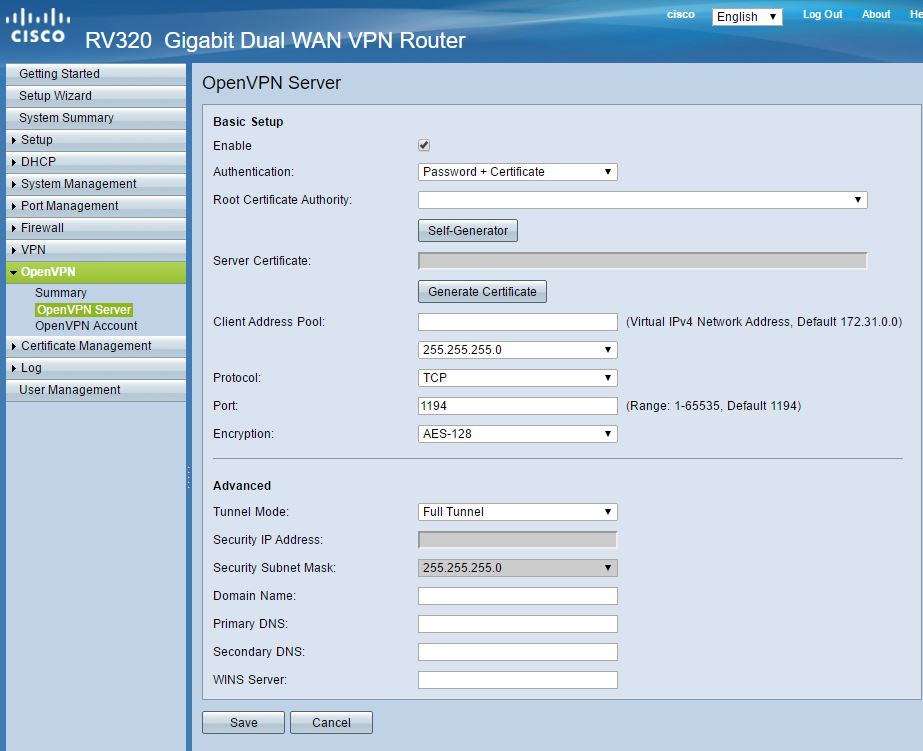
Task: Click the Port number field
Action: pyautogui.click(x=517, y=406)
